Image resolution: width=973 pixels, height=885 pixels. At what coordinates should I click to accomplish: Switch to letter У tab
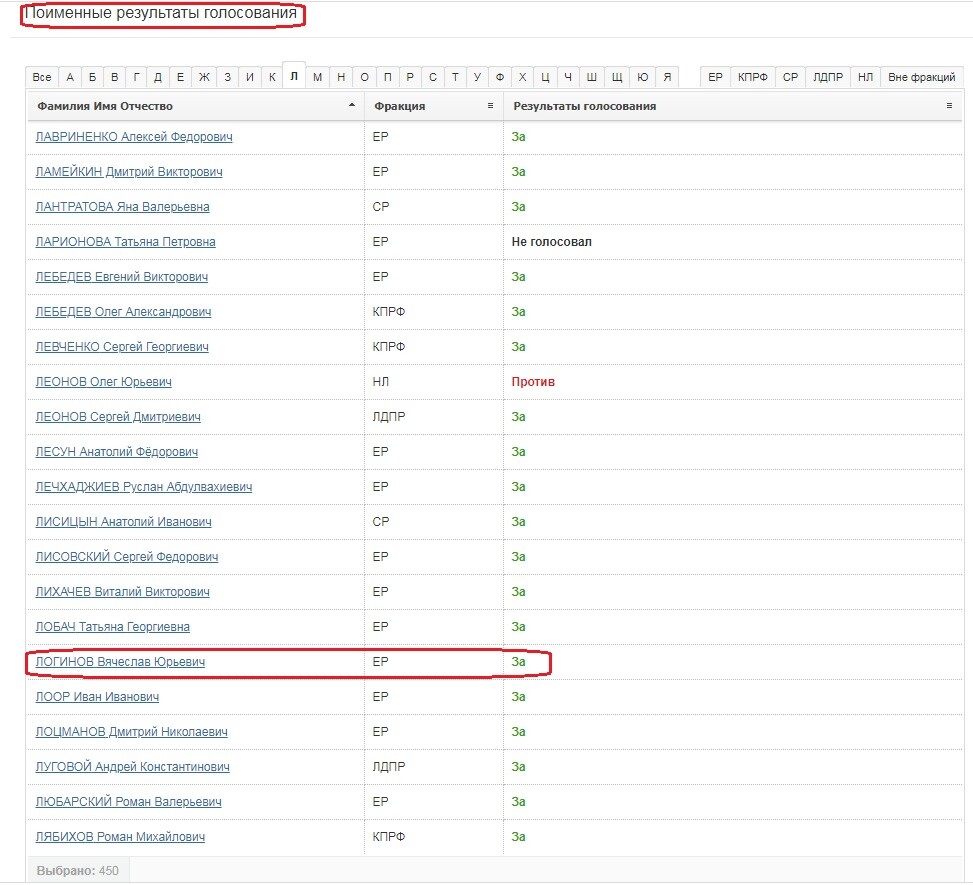click(x=477, y=77)
